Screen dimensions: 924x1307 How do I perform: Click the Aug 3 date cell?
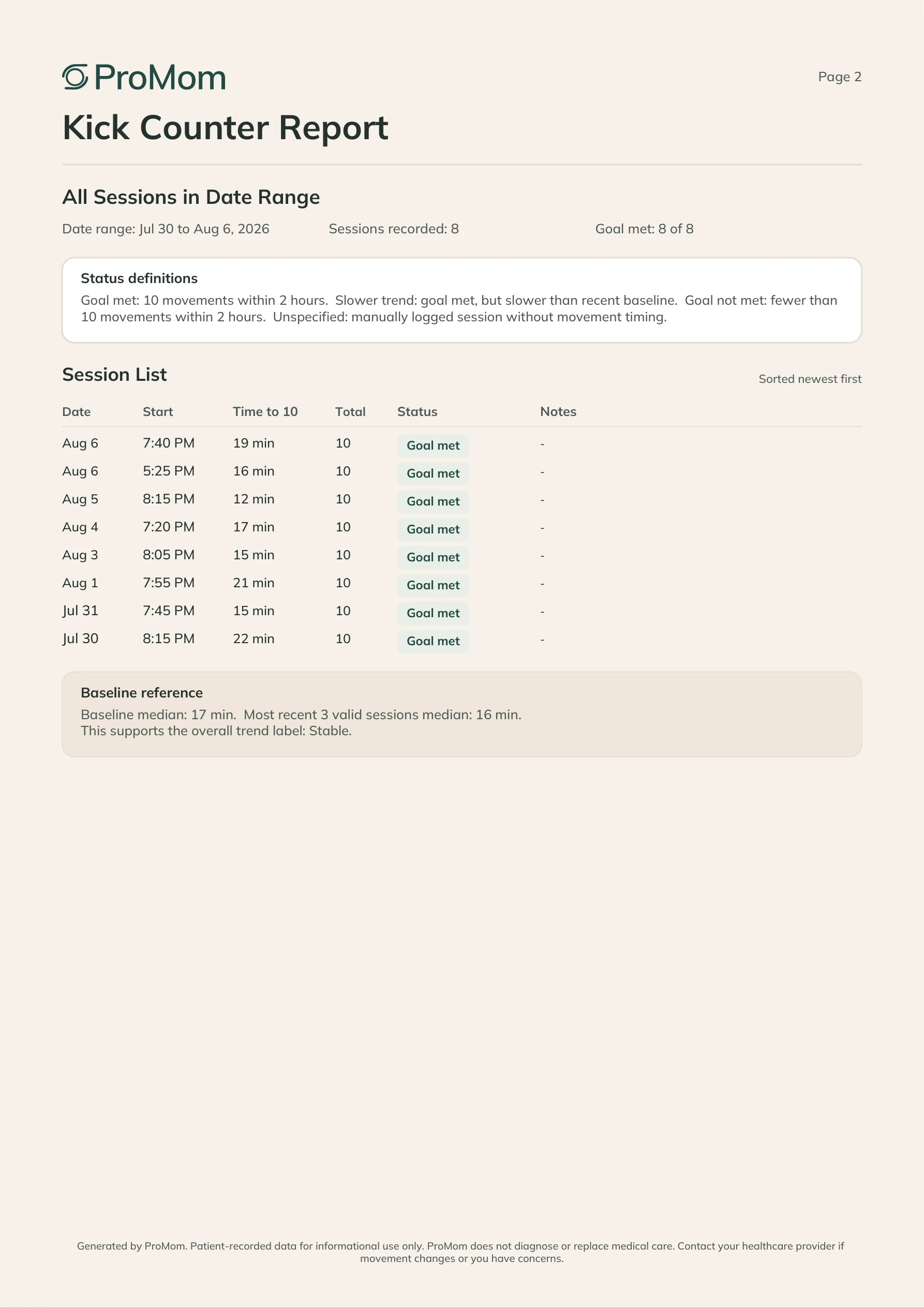coord(80,555)
